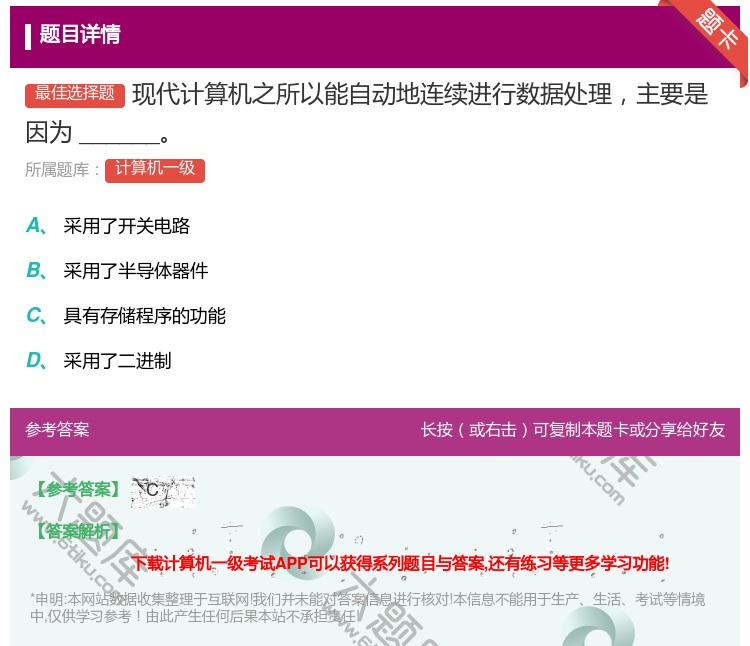
Task: Click the red 下载计算机一级考试APP promo text
Action: point(400,563)
